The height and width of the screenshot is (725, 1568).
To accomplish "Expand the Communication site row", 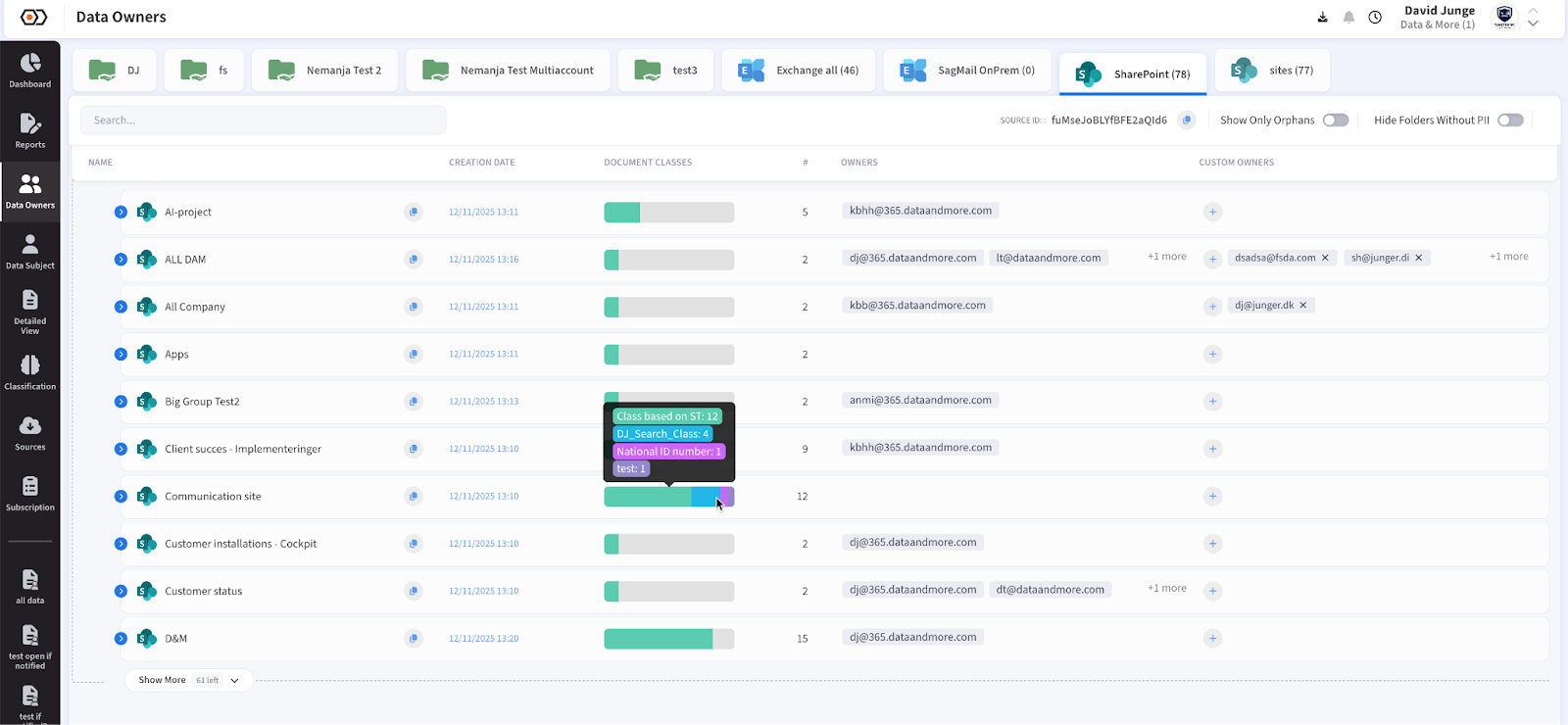I will [121, 497].
